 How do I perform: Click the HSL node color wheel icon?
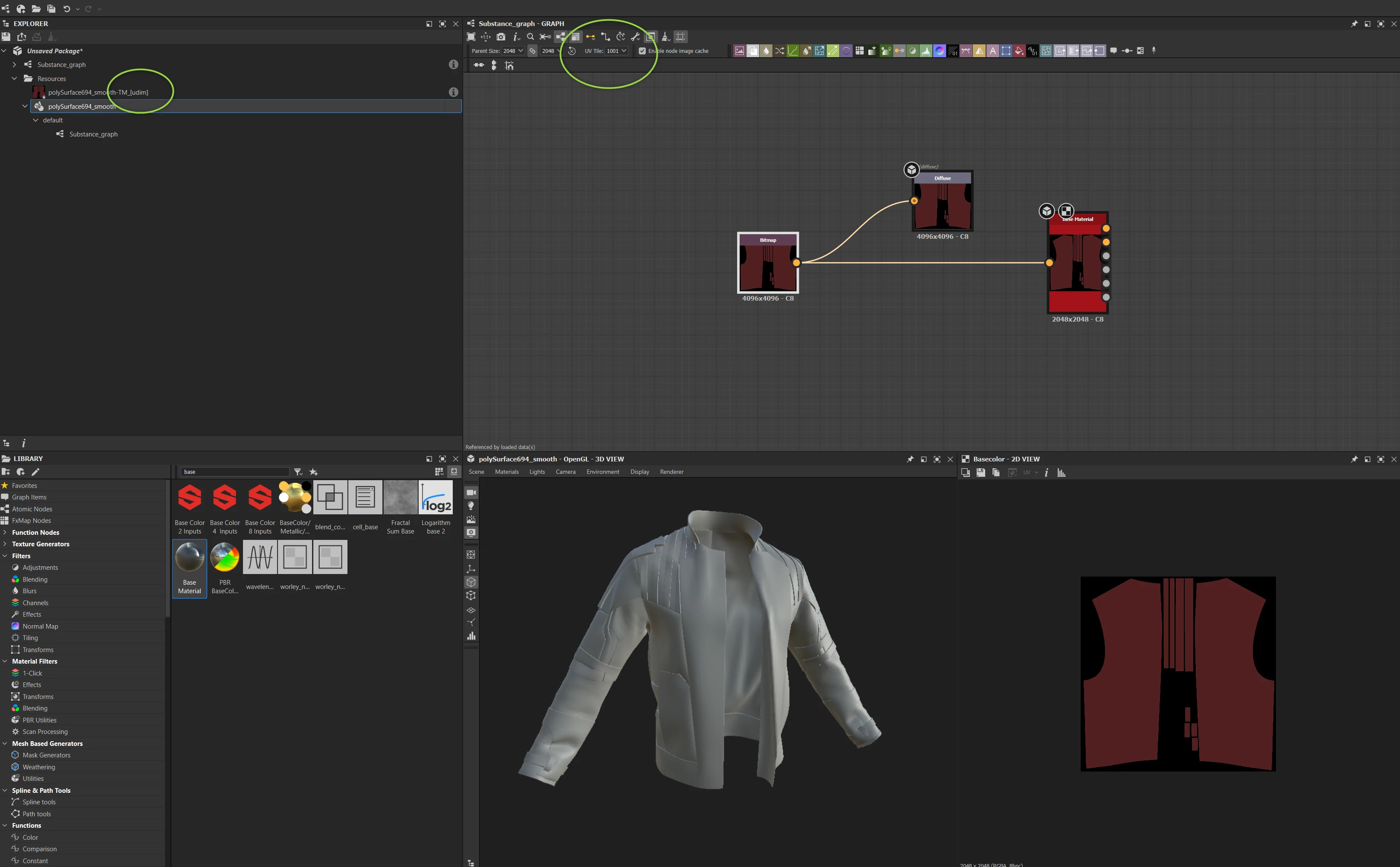tap(939, 51)
